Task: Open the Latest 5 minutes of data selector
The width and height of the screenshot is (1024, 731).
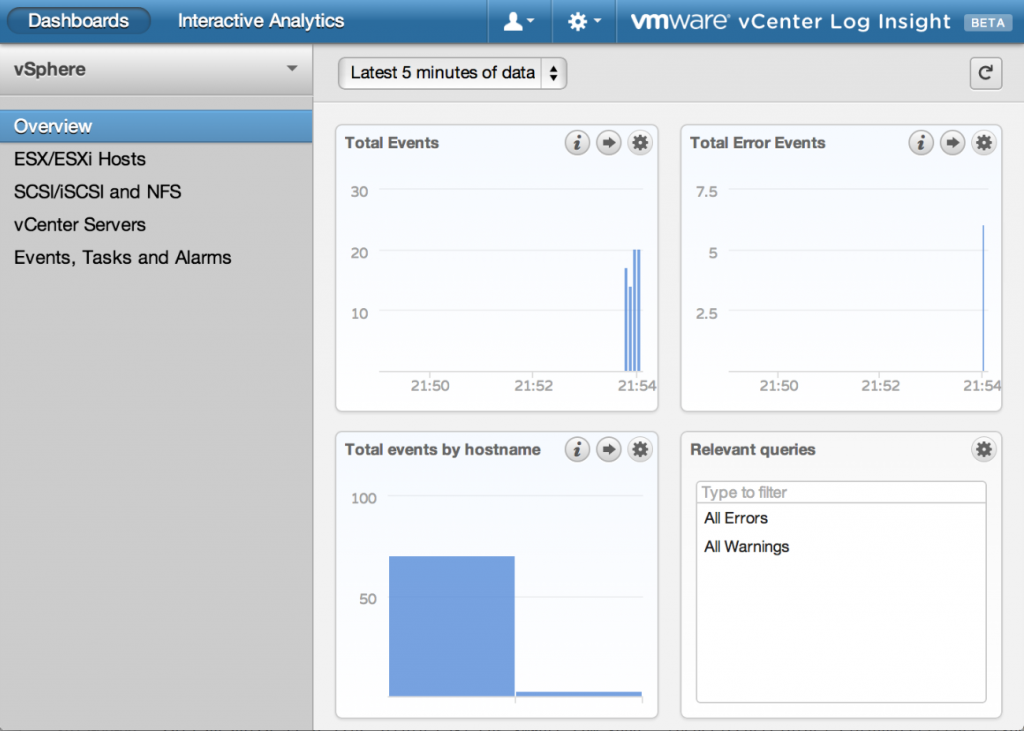Action: 451,73
